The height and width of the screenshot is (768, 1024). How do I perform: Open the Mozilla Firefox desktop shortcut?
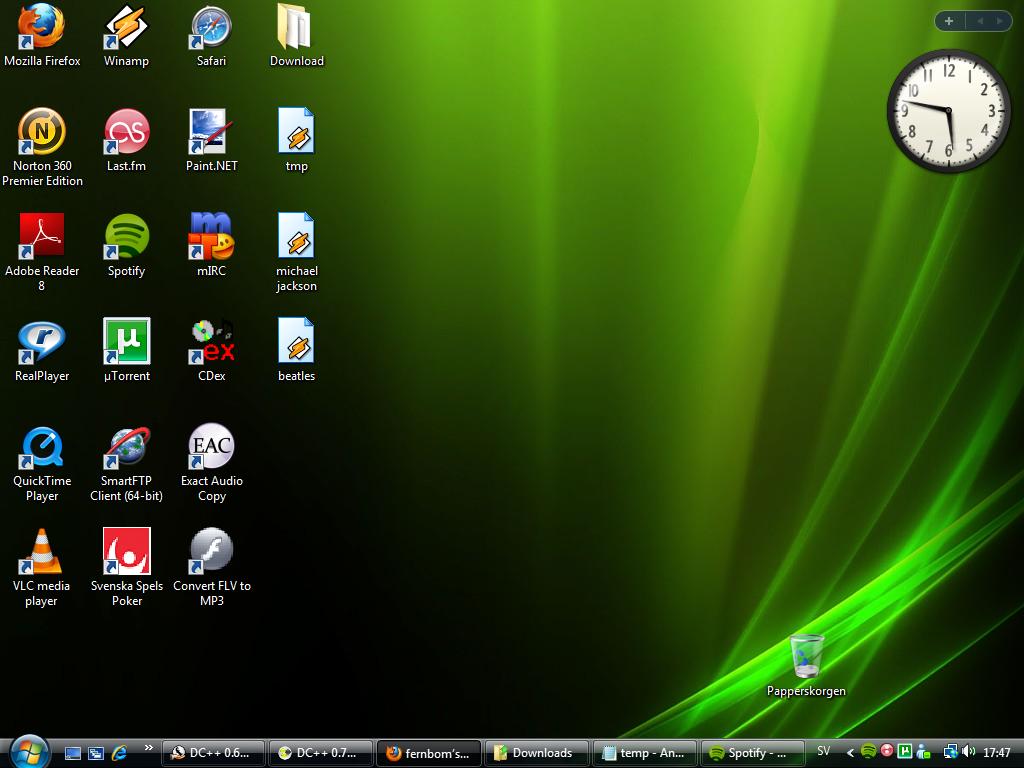pyautogui.click(x=42, y=35)
